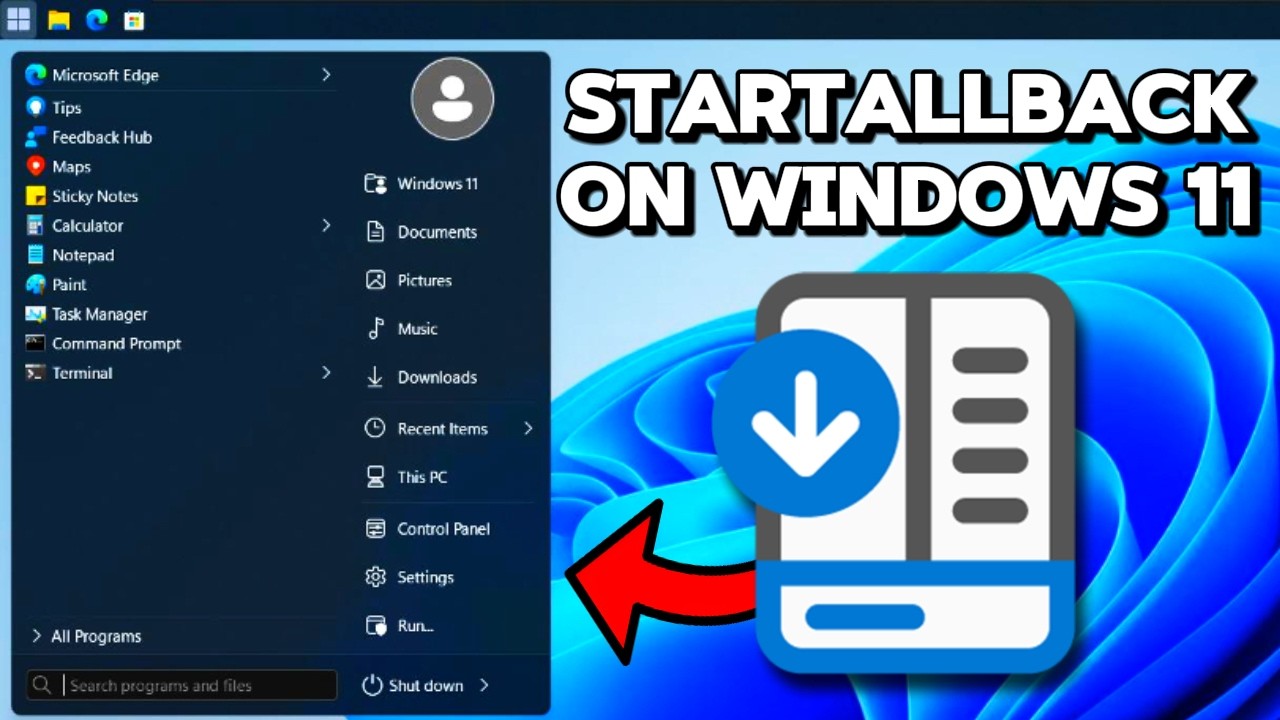Viewport: 1280px width, 720px height.
Task: Click the Shut down power icon
Action: (372, 685)
